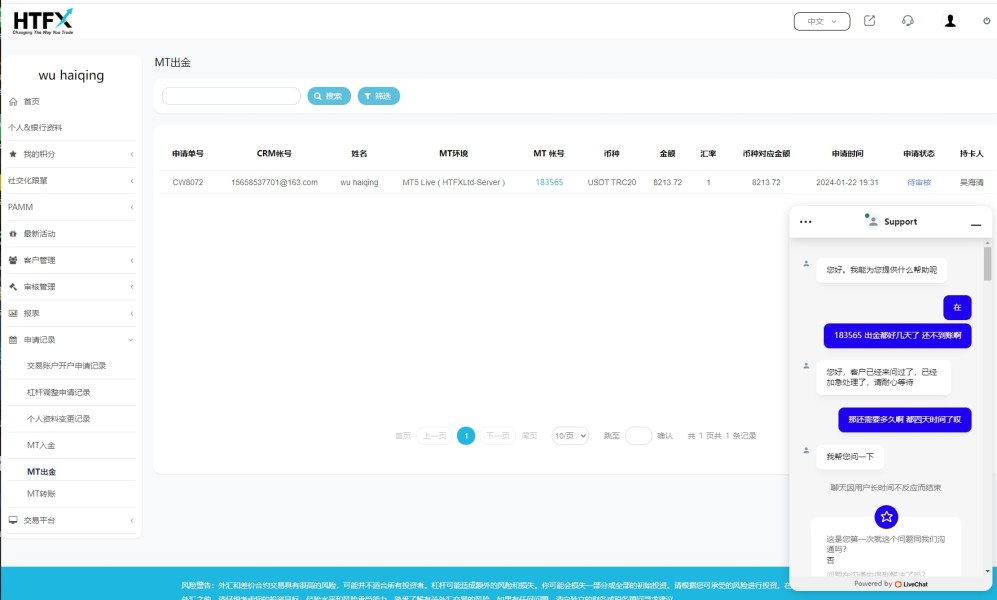Go to page 1 button
Image resolution: width=997 pixels, height=600 pixels.
[466, 435]
